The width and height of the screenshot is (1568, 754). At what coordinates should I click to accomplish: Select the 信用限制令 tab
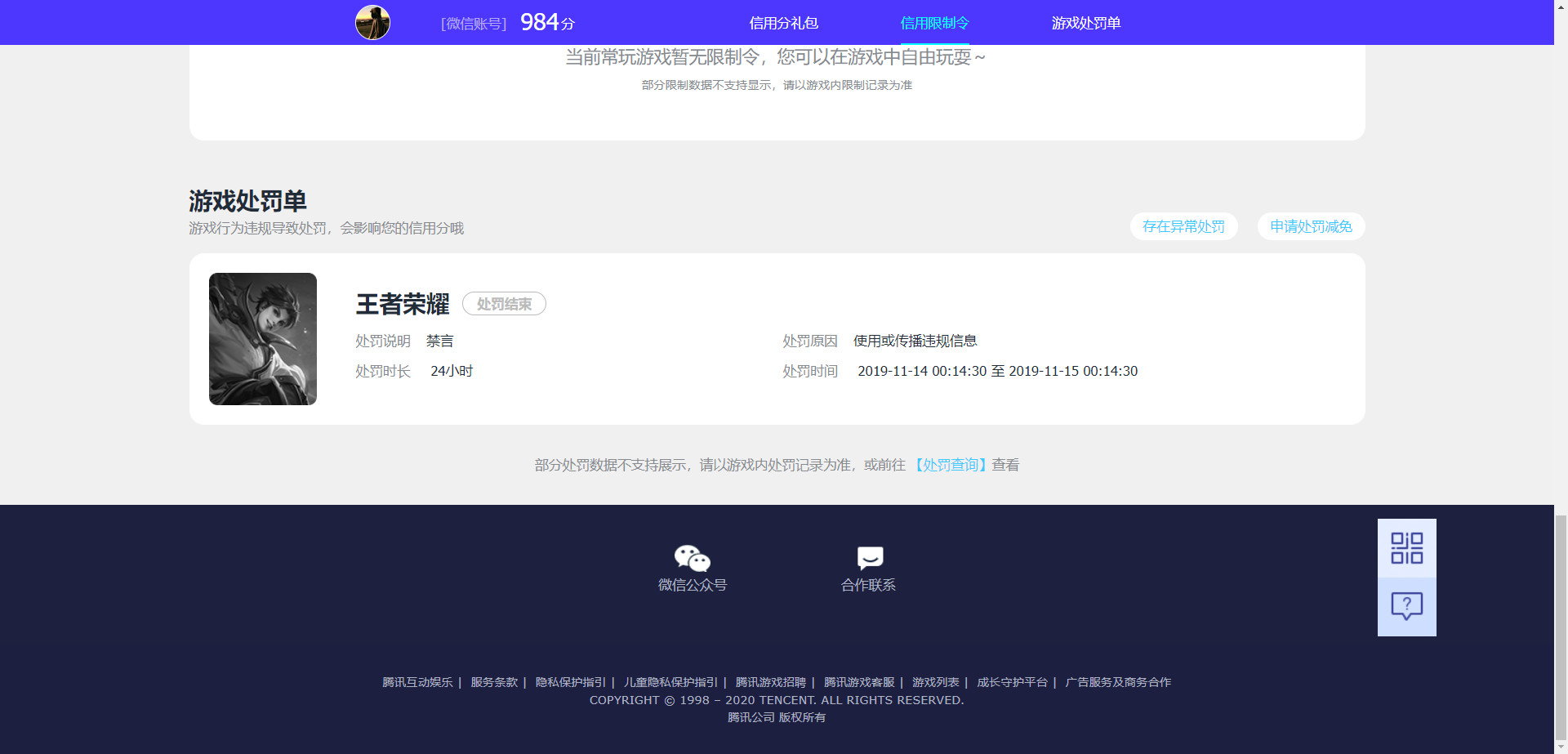[934, 23]
